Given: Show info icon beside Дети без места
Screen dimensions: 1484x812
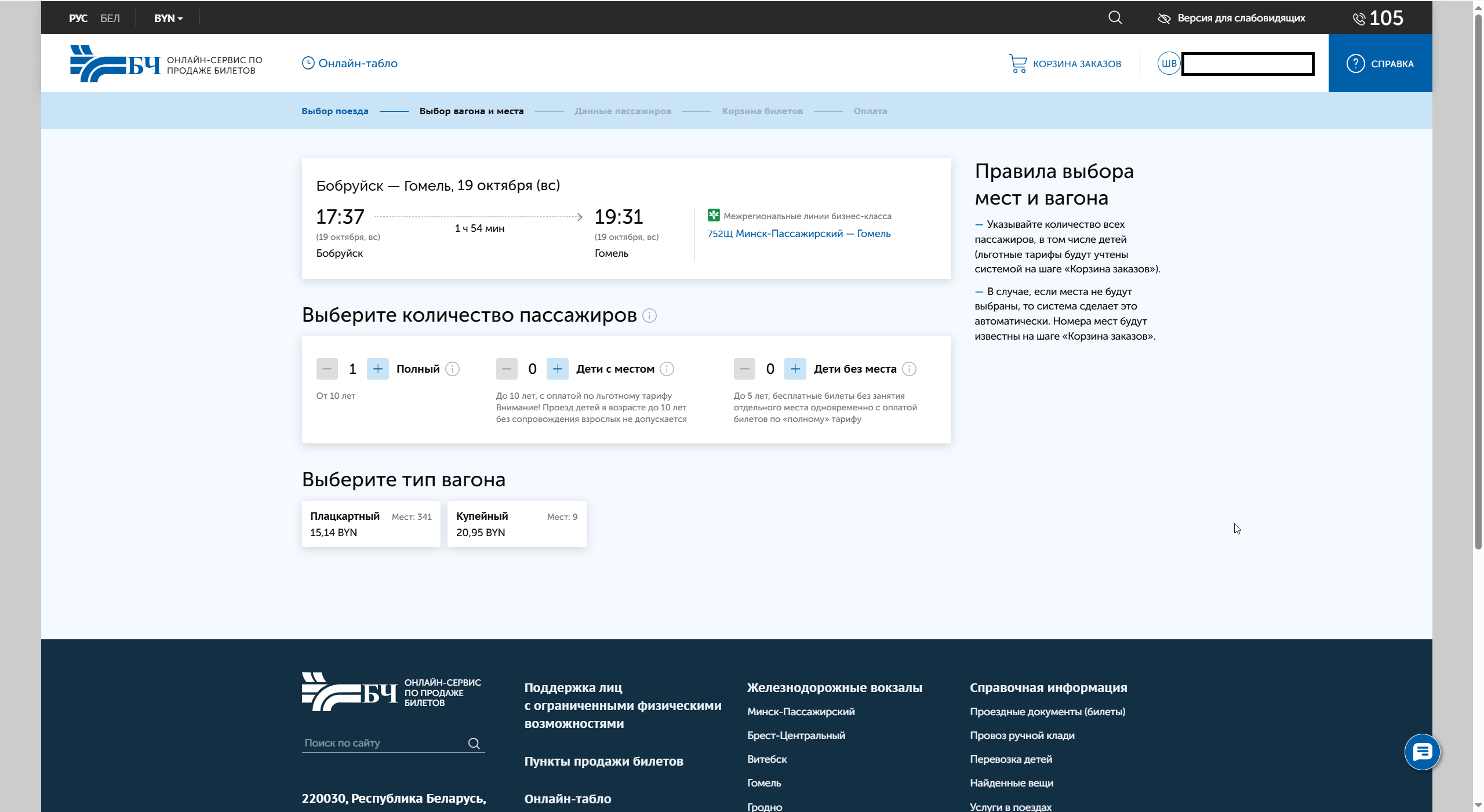Looking at the screenshot, I should [x=909, y=369].
